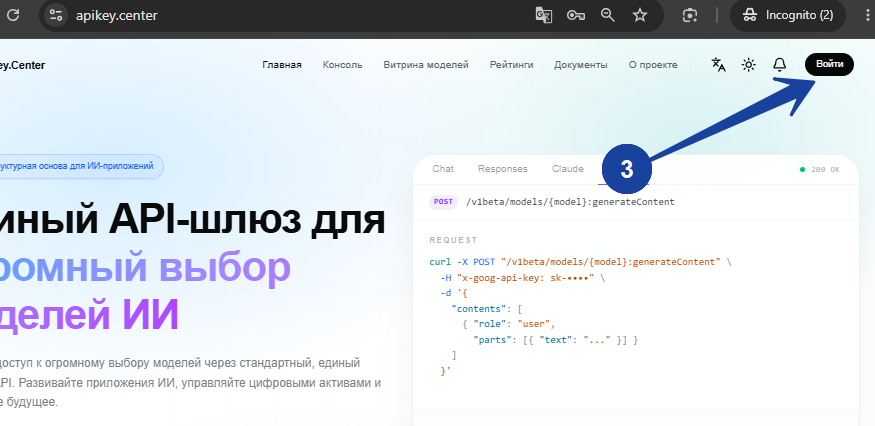
Task: Click the Incognito (2) profile button
Action: (x=788, y=15)
